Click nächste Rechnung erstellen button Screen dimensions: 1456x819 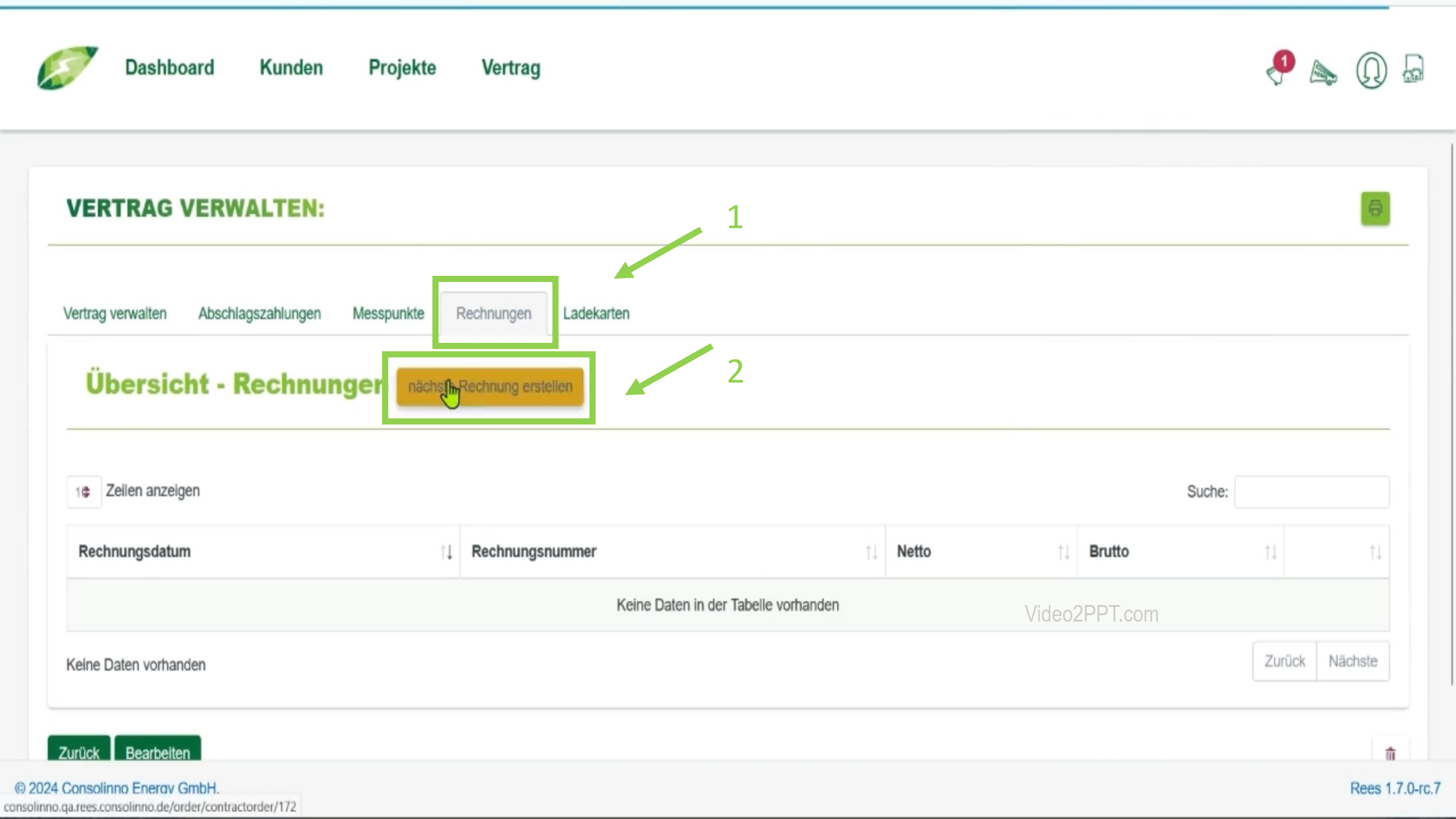coord(489,387)
